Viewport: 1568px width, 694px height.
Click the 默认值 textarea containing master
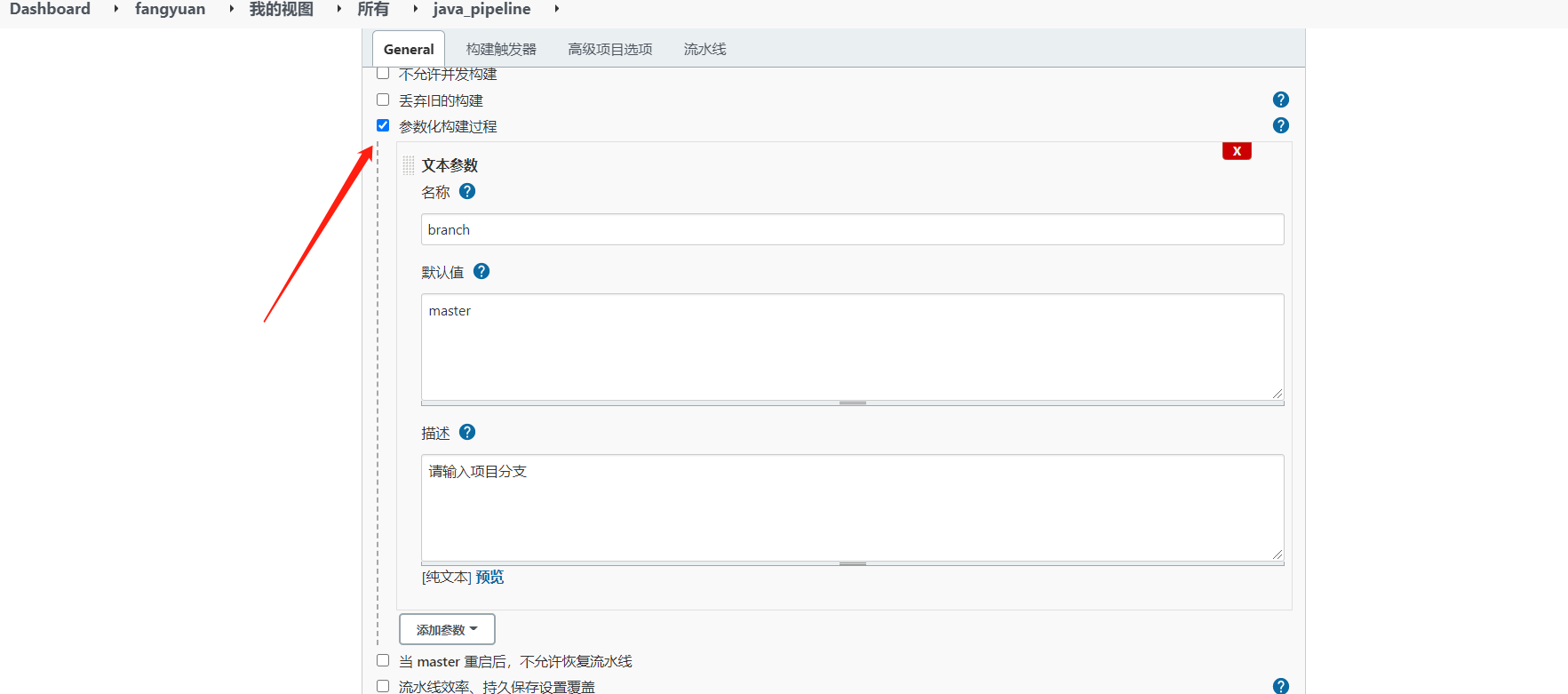pyautogui.click(x=853, y=347)
